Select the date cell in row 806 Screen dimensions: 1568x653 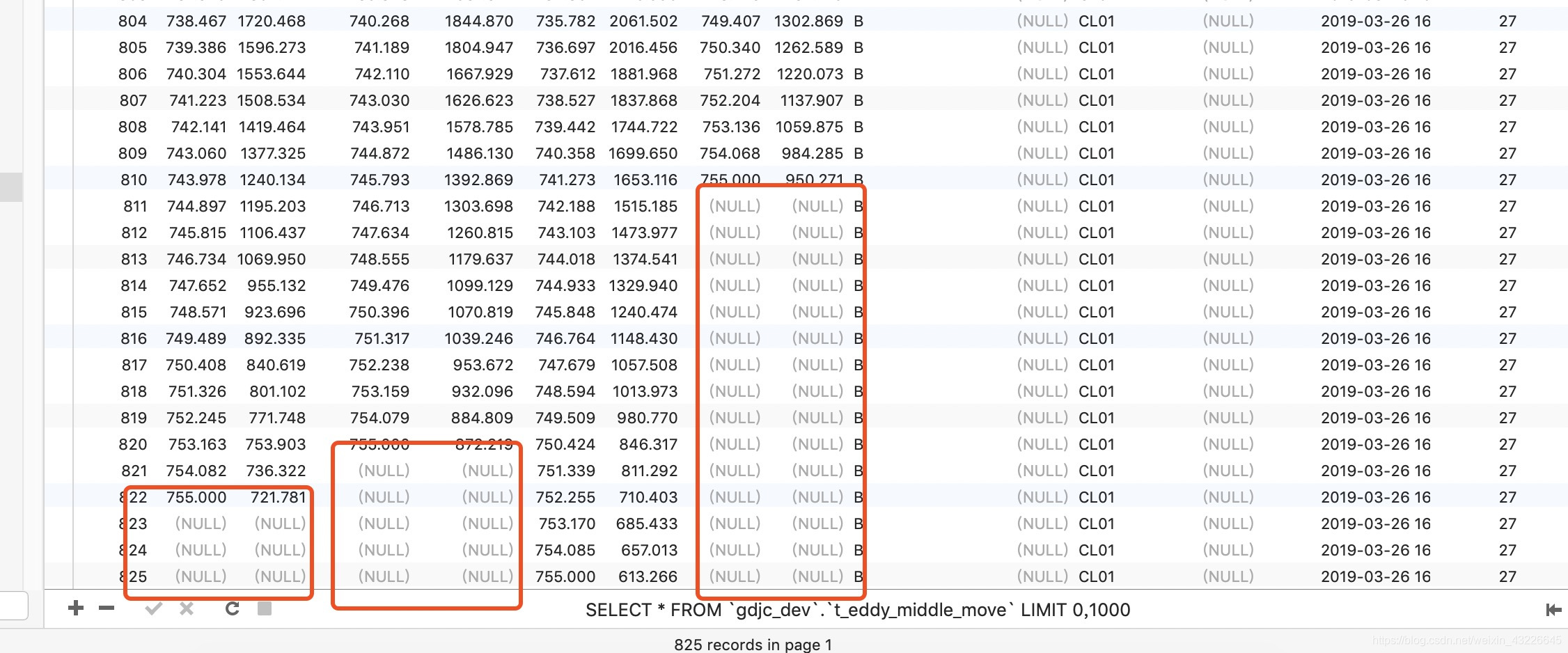click(x=1376, y=74)
